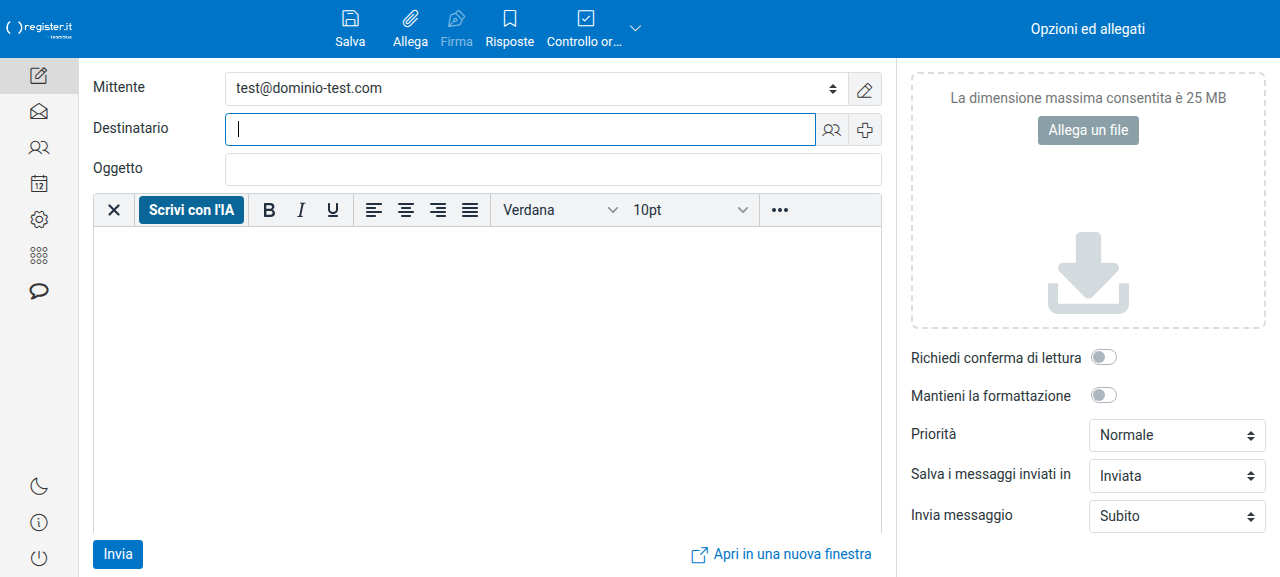This screenshot has height=577, width=1280.
Task: Open the apps grid icon in the sidebar
Action: 39,255
